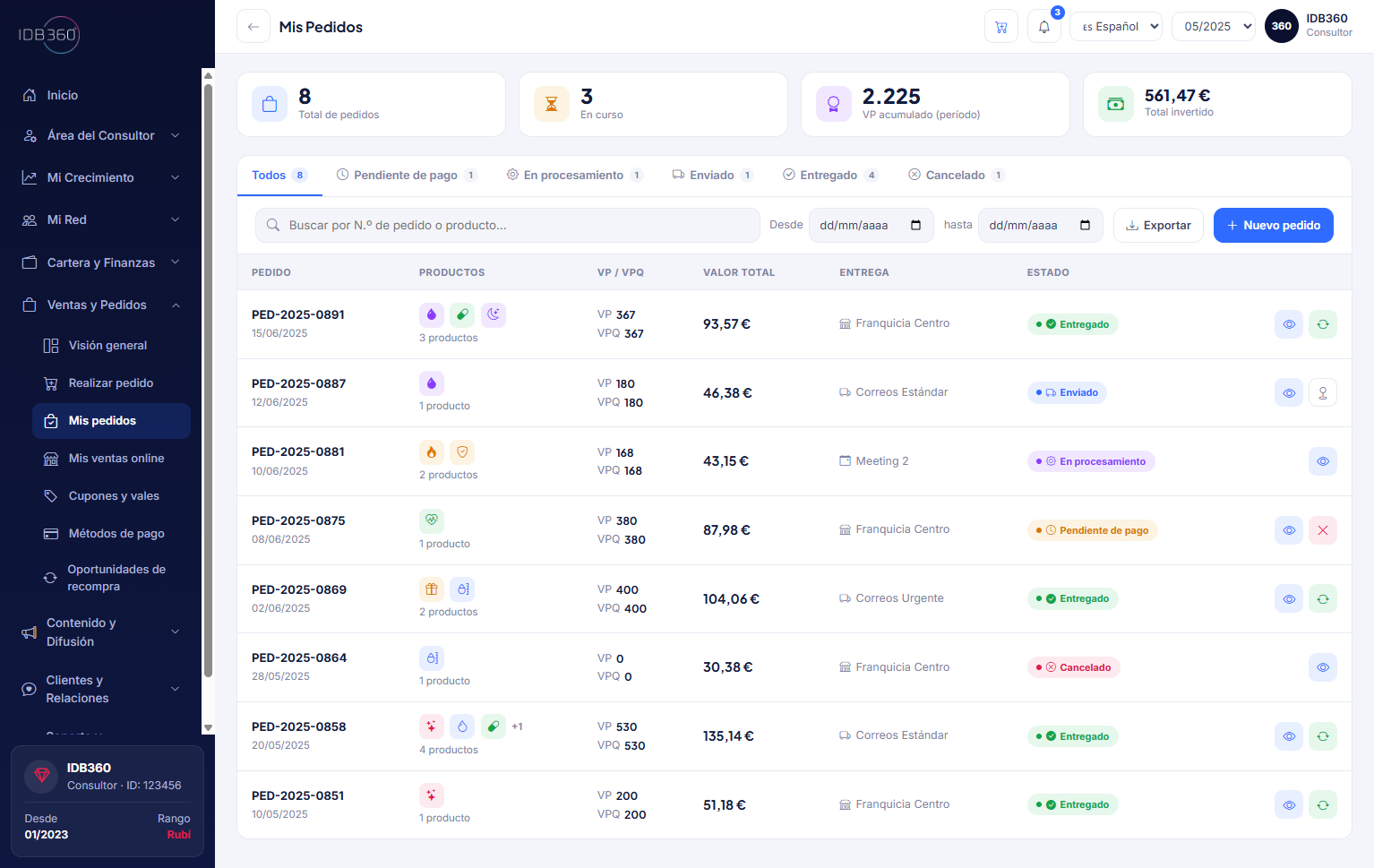Click the purple drop product icon of PED-2025-0891

pyautogui.click(x=432, y=314)
